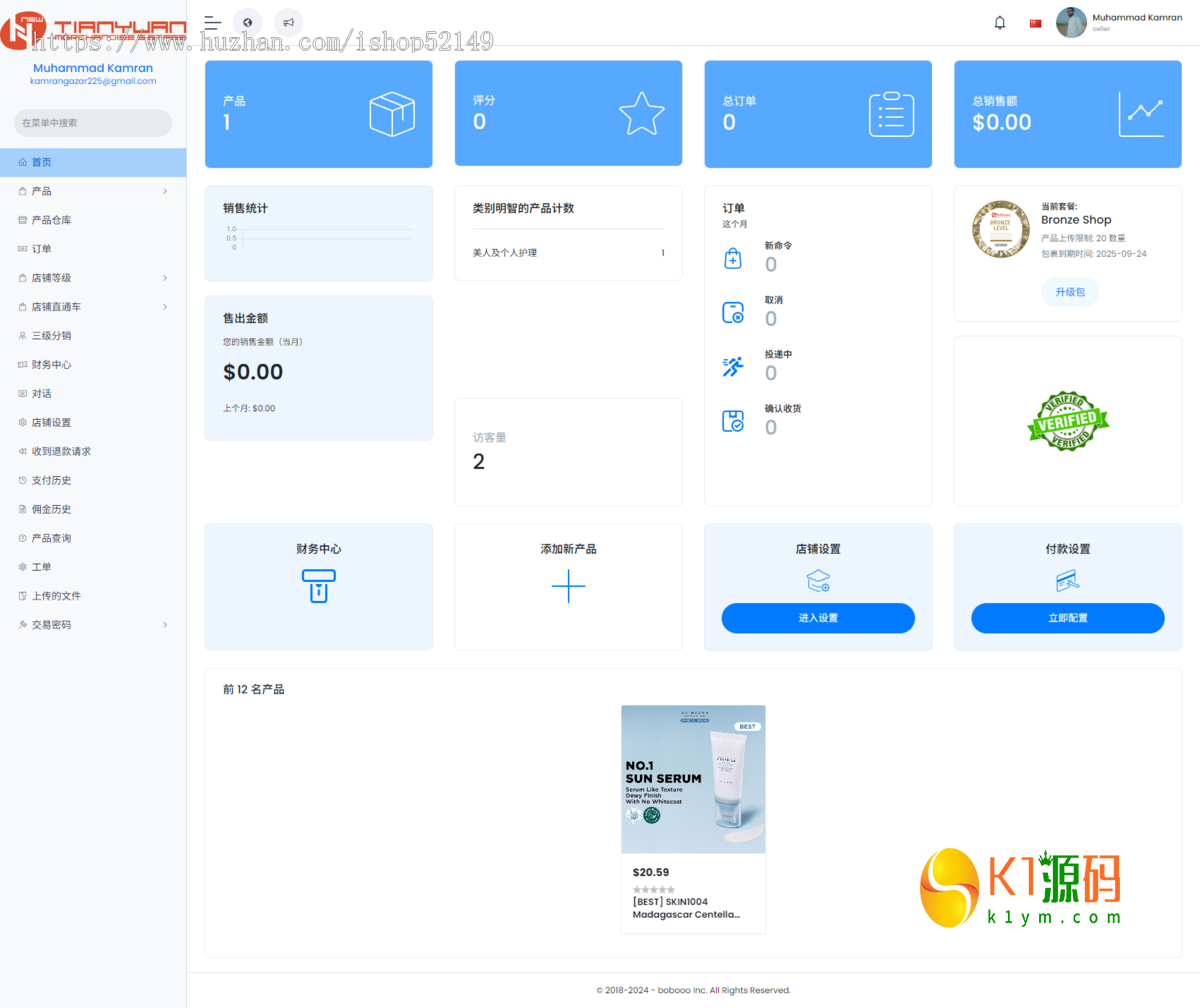Click the 上个月: $0.00 text
The width and height of the screenshot is (1200, 1008).
249,408
